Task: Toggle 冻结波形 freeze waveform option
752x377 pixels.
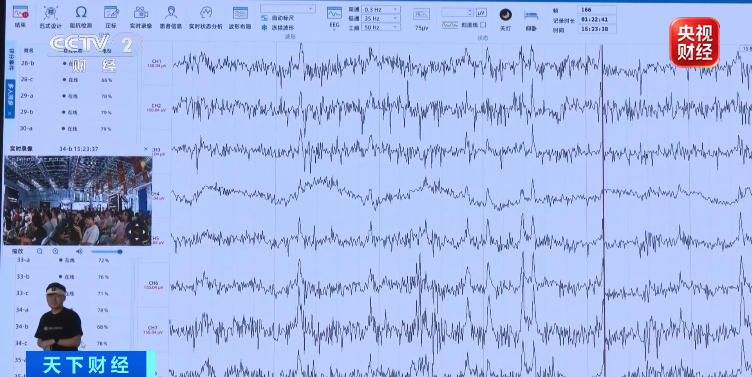Action: click(x=278, y=28)
